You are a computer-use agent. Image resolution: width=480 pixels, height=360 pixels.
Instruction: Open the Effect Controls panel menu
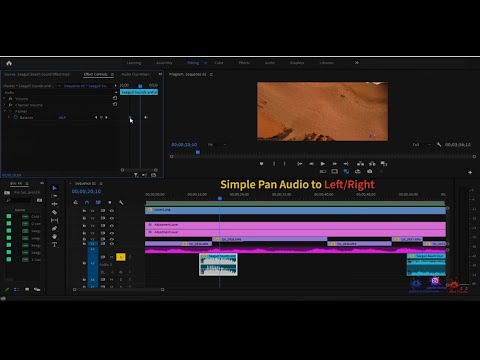click(112, 74)
